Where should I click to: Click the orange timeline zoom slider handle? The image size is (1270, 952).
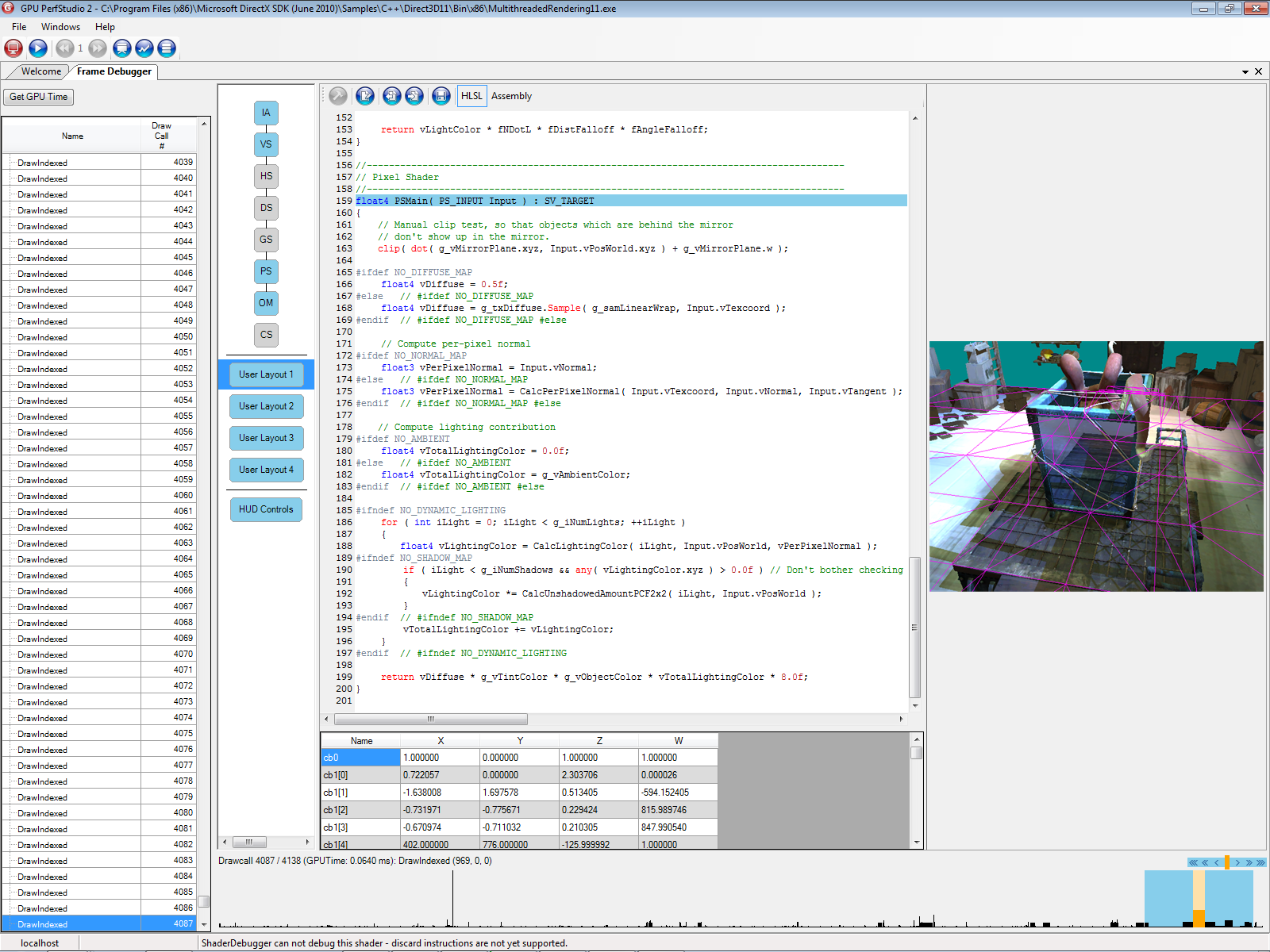point(1227,862)
